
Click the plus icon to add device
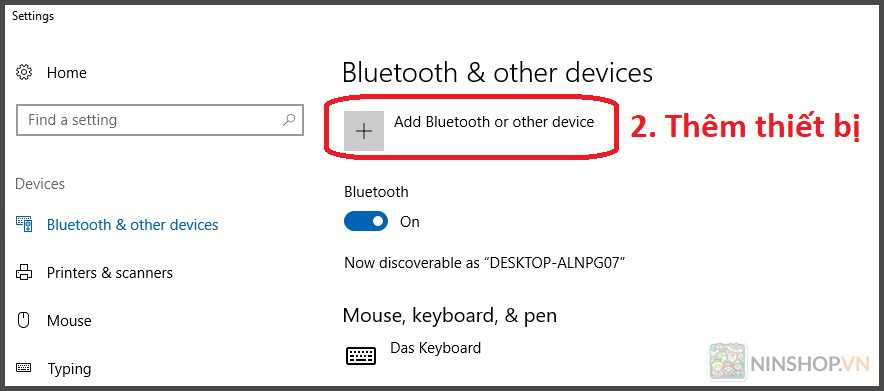[364, 131]
